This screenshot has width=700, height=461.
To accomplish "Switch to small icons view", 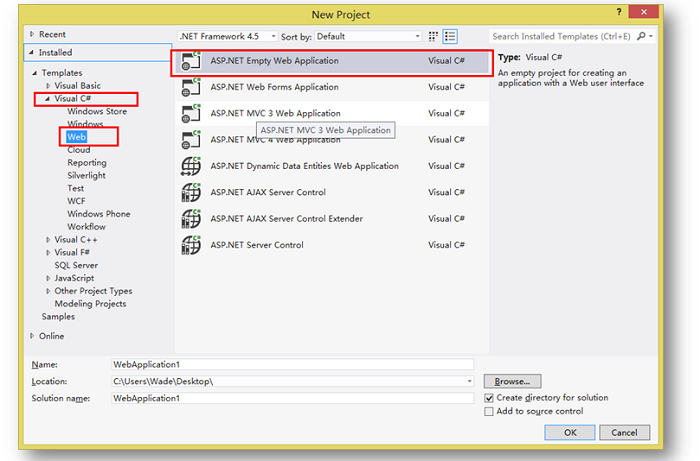I will click(433, 37).
